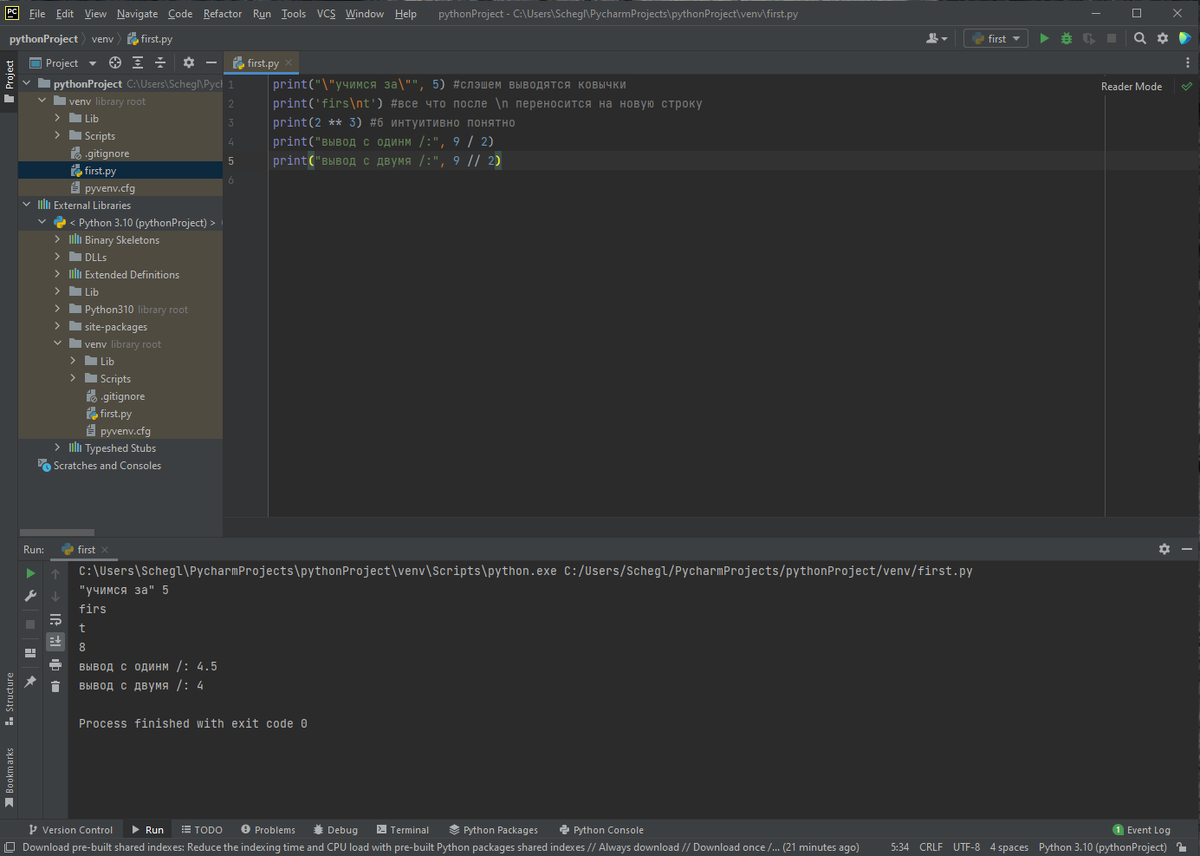The image size is (1200, 856).
Task: Click CRLF line separator in status bar
Action: coord(930,847)
